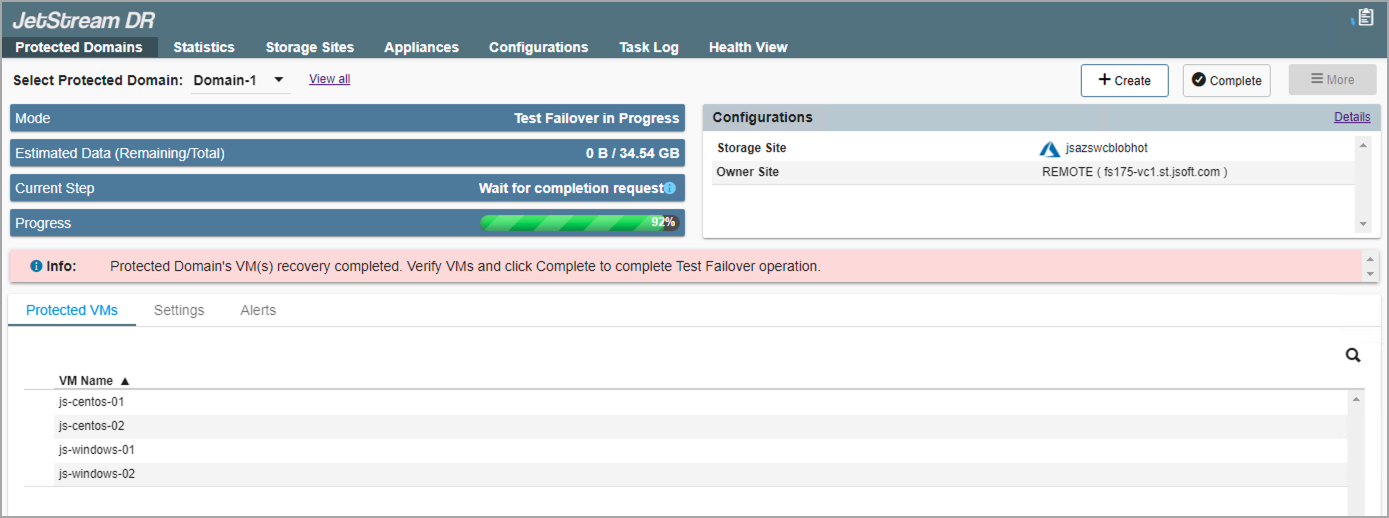Open the More actions menu
The height and width of the screenshot is (518, 1389).
click(1332, 80)
